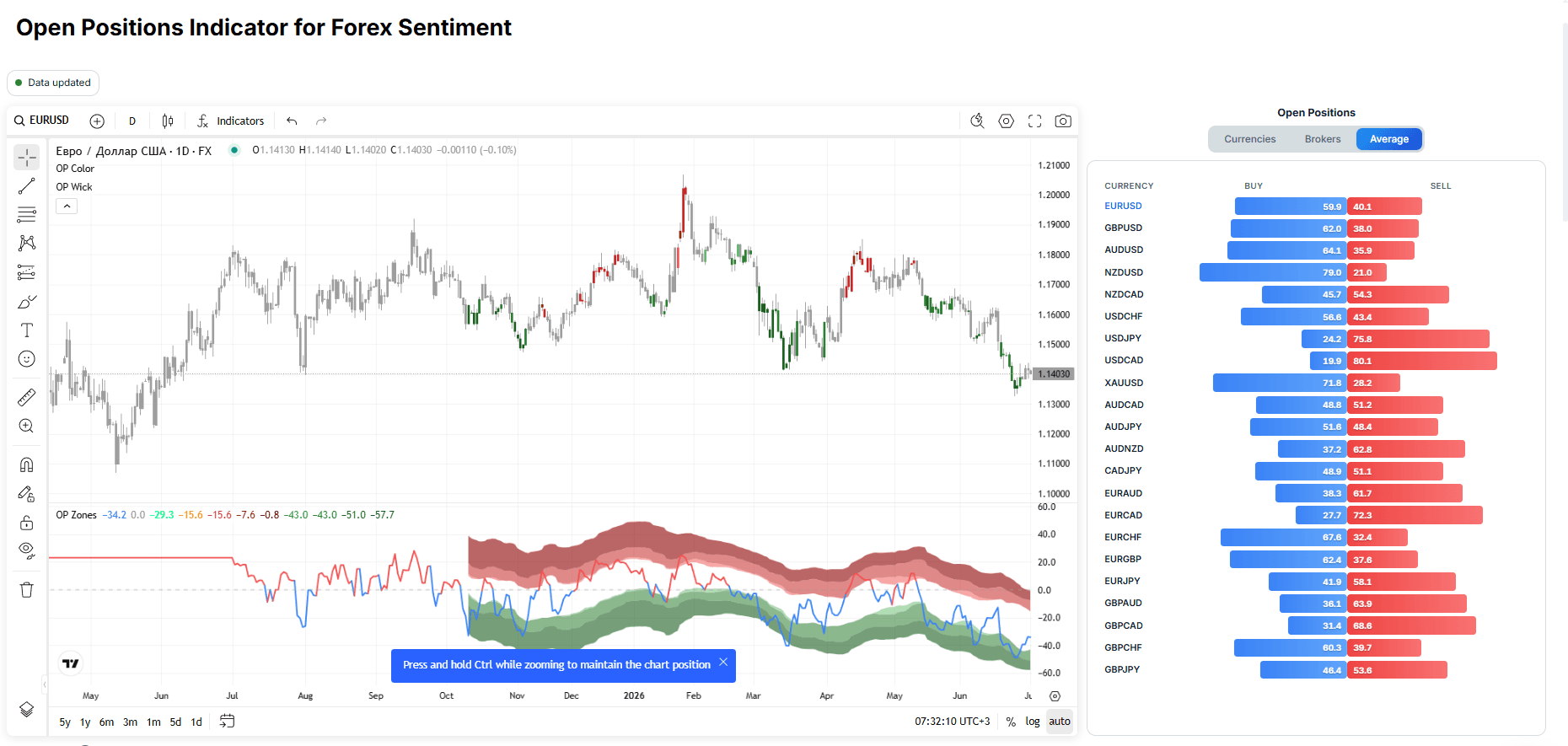Viewport: 1568px width, 746px height.
Task: Open the chart style candles dropdown
Action: (168, 121)
